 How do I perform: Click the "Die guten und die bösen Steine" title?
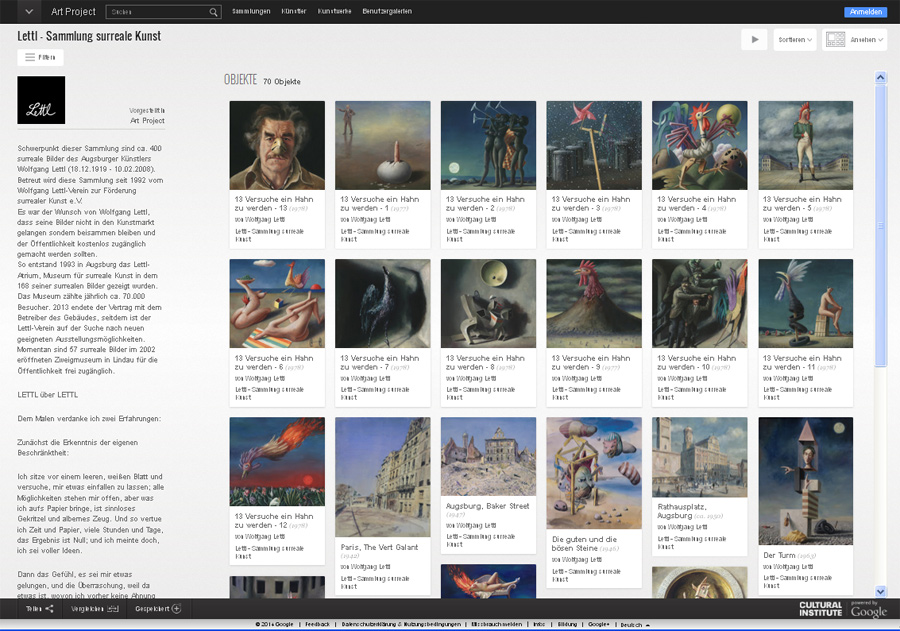pos(584,544)
